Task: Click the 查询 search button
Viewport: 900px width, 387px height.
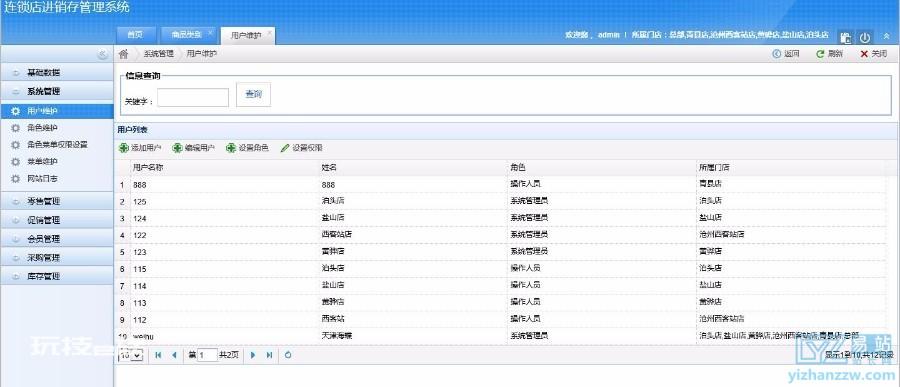Action: pyautogui.click(x=253, y=95)
